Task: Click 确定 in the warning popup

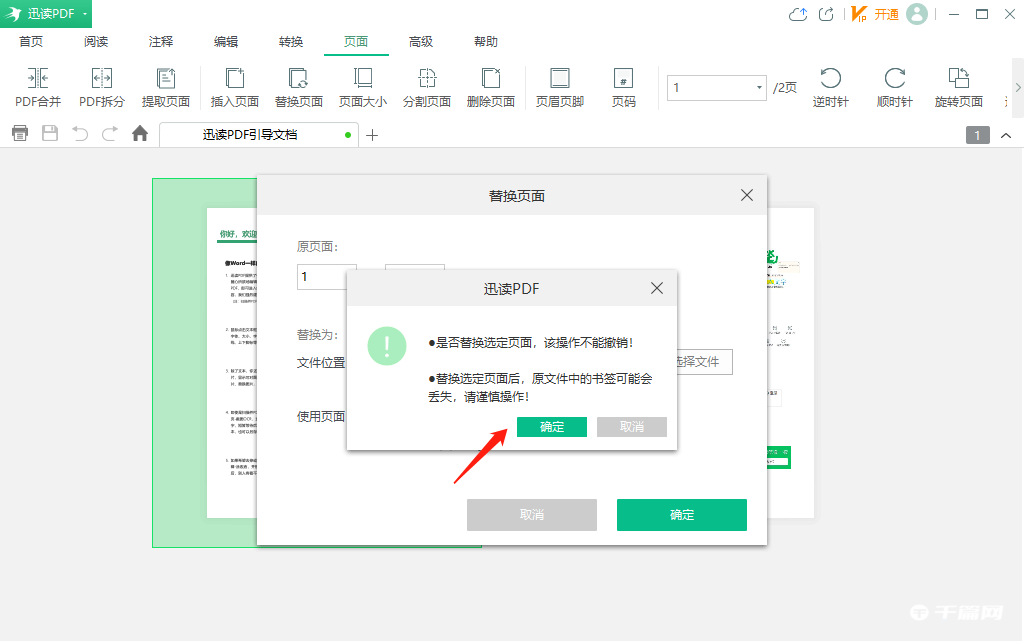Action: pyautogui.click(x=551, y=426)
